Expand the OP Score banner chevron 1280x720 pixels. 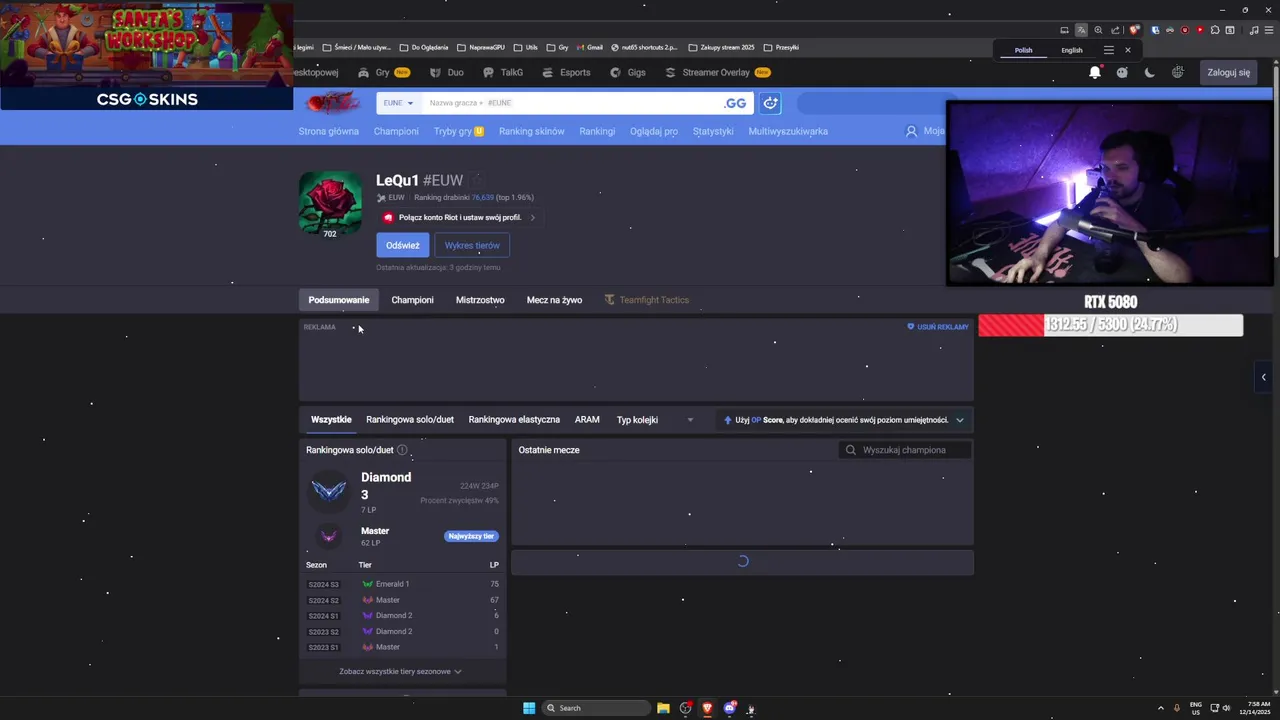point(960,420)
